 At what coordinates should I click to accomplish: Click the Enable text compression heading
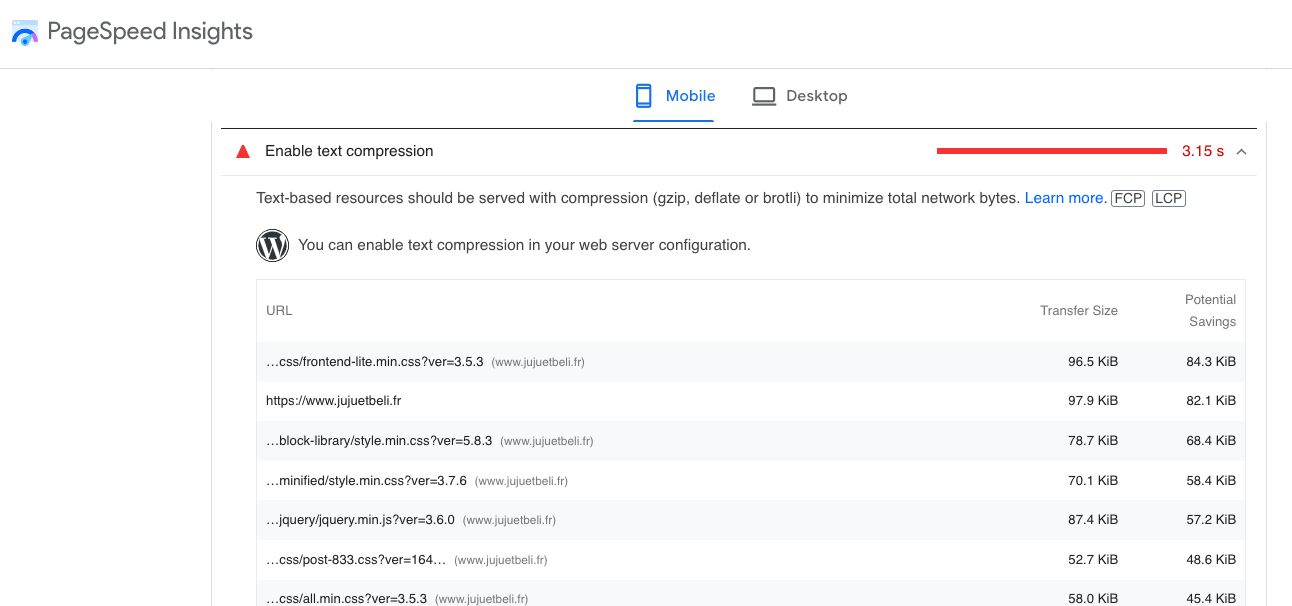pyautogui.click(x=349, y=152)
